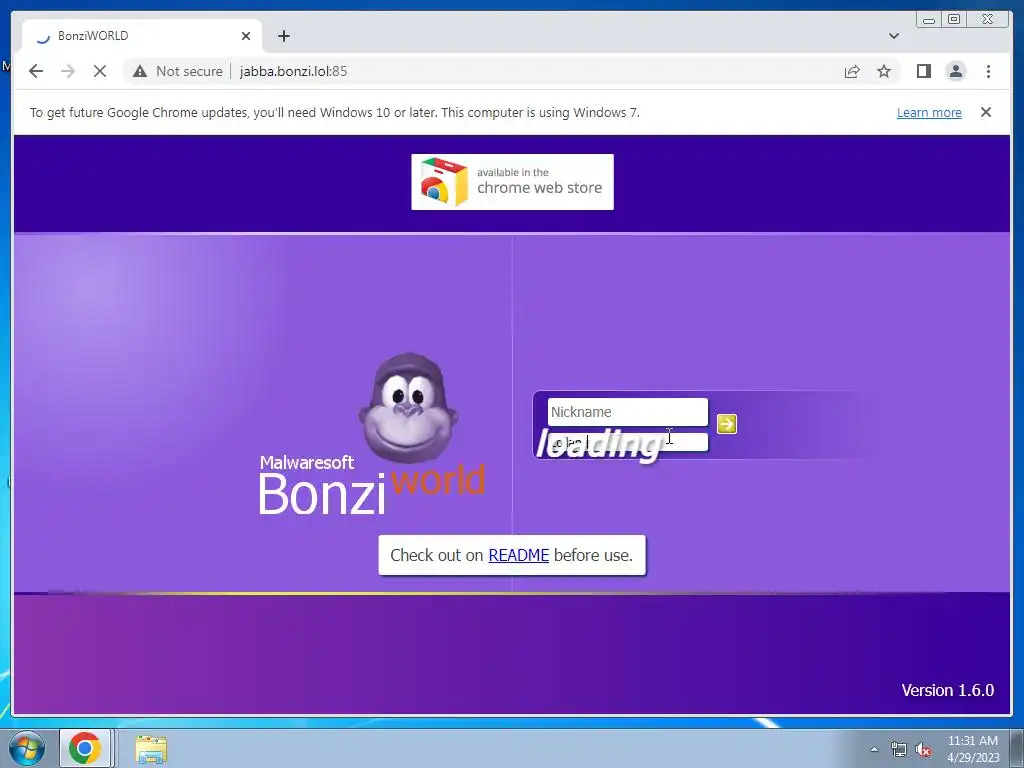This screenshot has width=1024, height=768.
Task: Select the BonziWORLD tab
Action: click(142, 36)
